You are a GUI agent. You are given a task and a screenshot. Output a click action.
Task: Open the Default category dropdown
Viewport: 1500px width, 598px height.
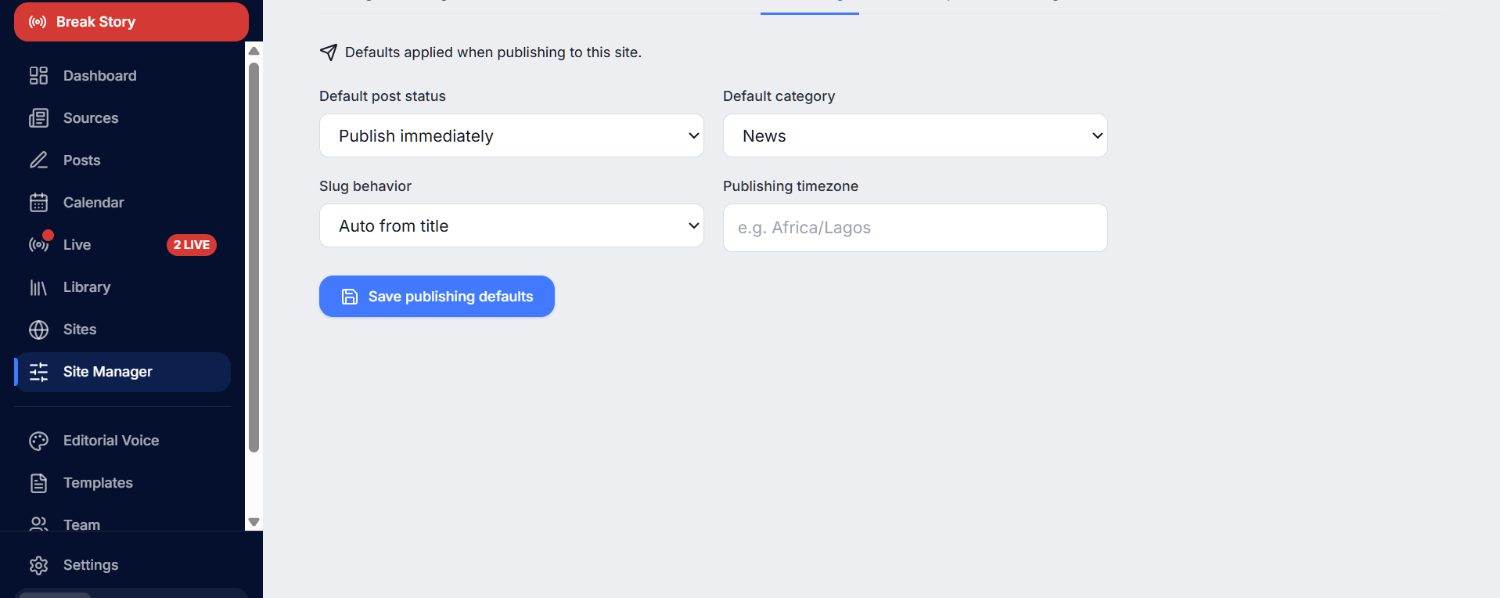[915, 135]
